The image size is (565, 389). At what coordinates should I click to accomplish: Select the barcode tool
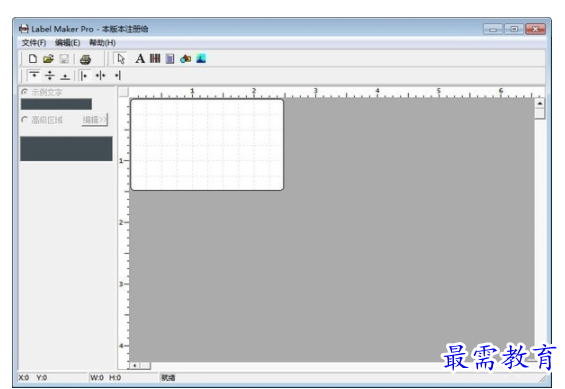155,58
